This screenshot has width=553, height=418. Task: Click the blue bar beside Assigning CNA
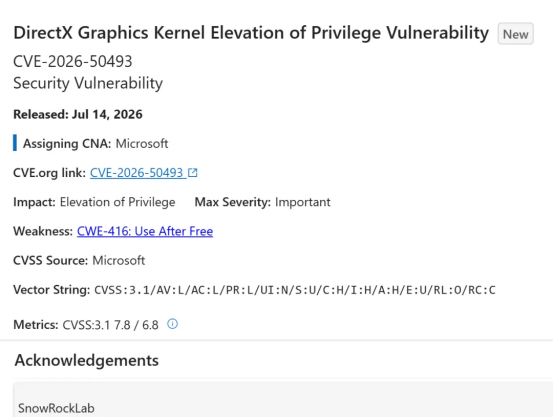[x=15, y=143]
